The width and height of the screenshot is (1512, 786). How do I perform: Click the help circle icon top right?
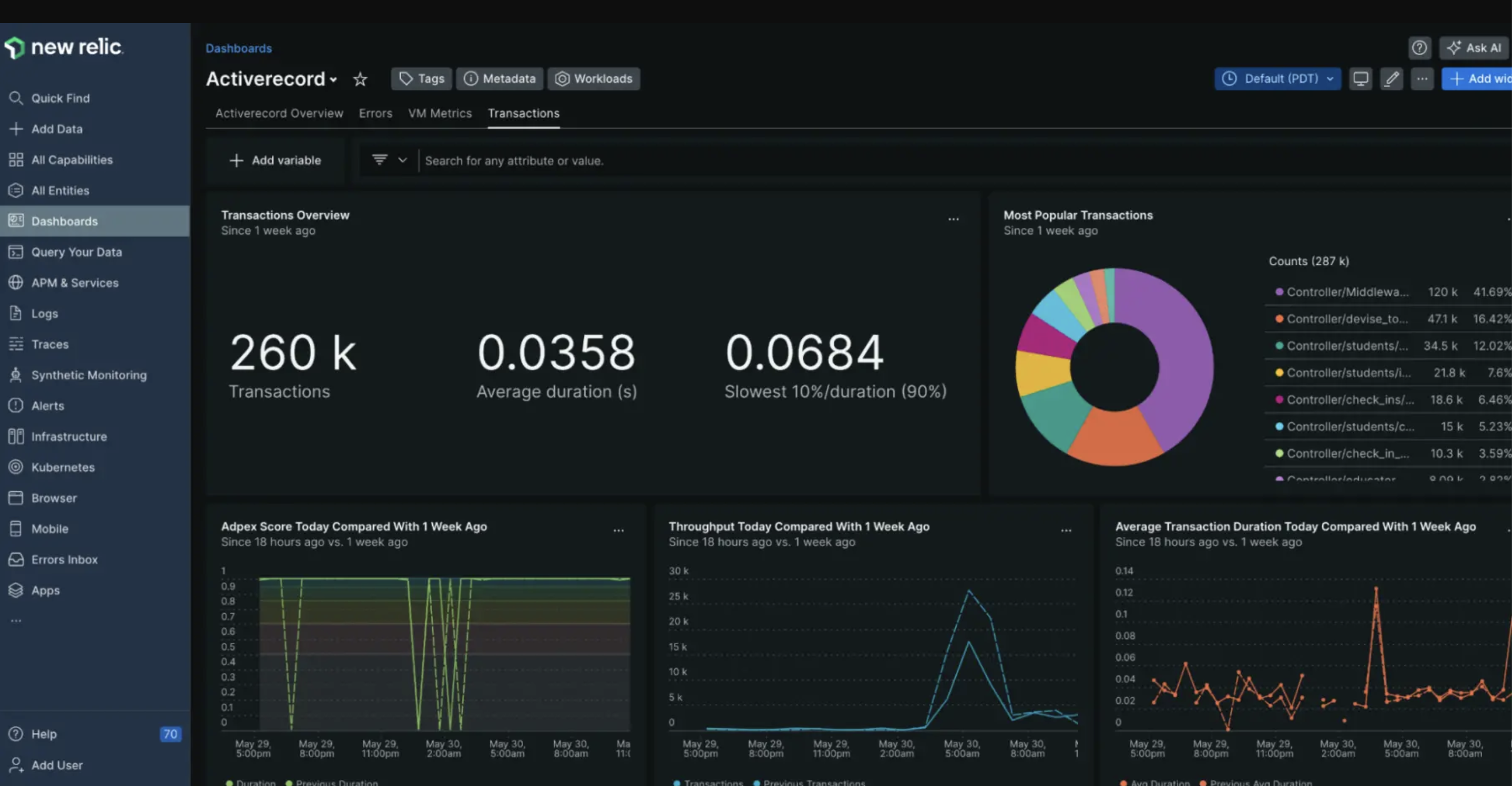coord(1419,47)
